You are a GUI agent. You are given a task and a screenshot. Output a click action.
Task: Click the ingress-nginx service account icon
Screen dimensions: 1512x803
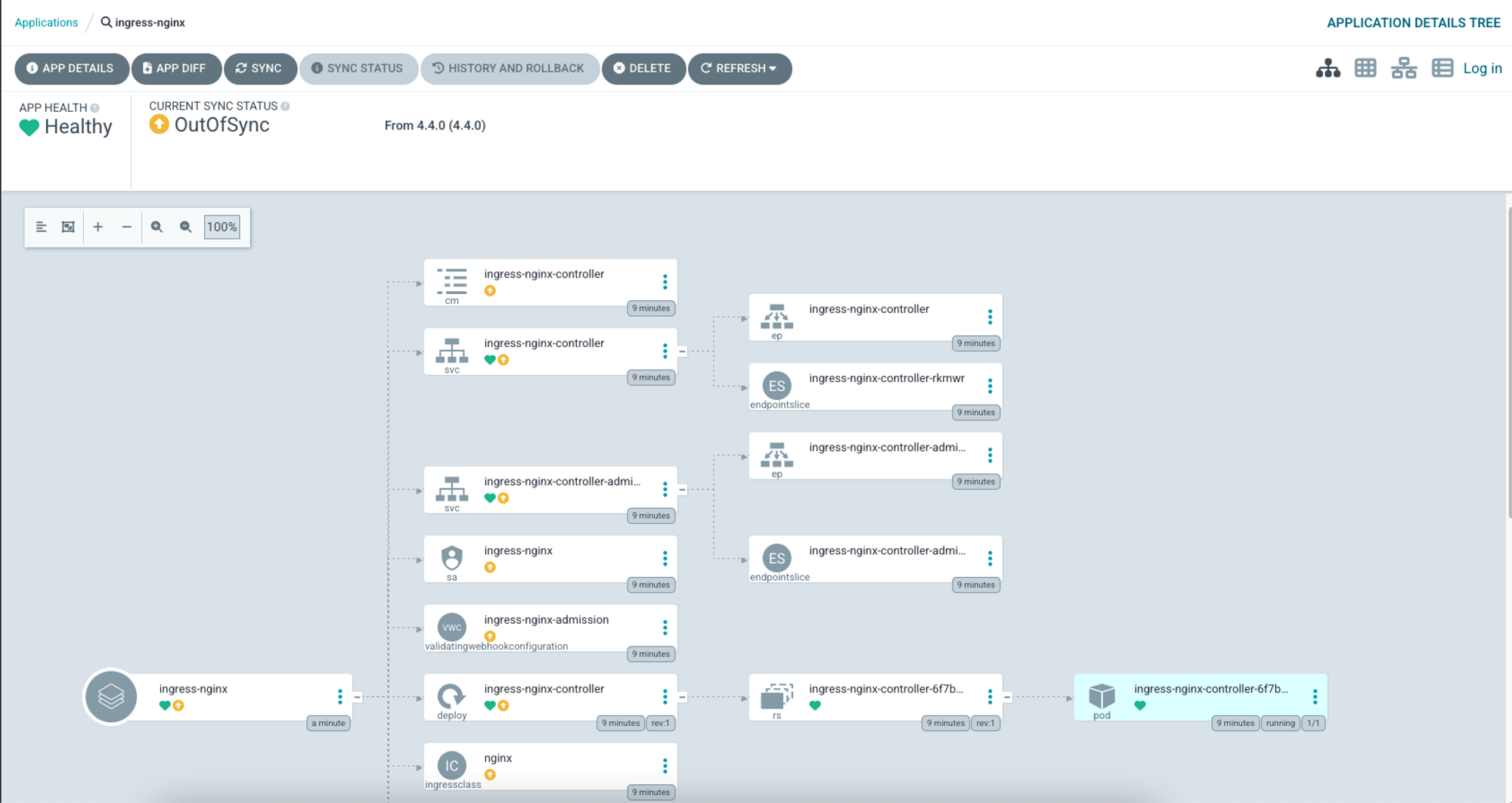452,558
